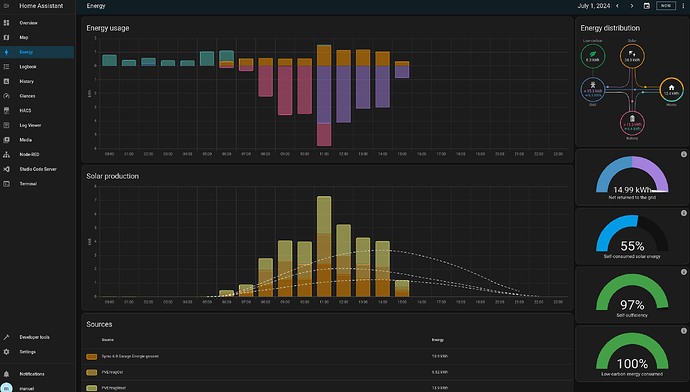Open the Settings gear icon
Viewport: 690px width, 392px height.
click(x=6, y=352)
